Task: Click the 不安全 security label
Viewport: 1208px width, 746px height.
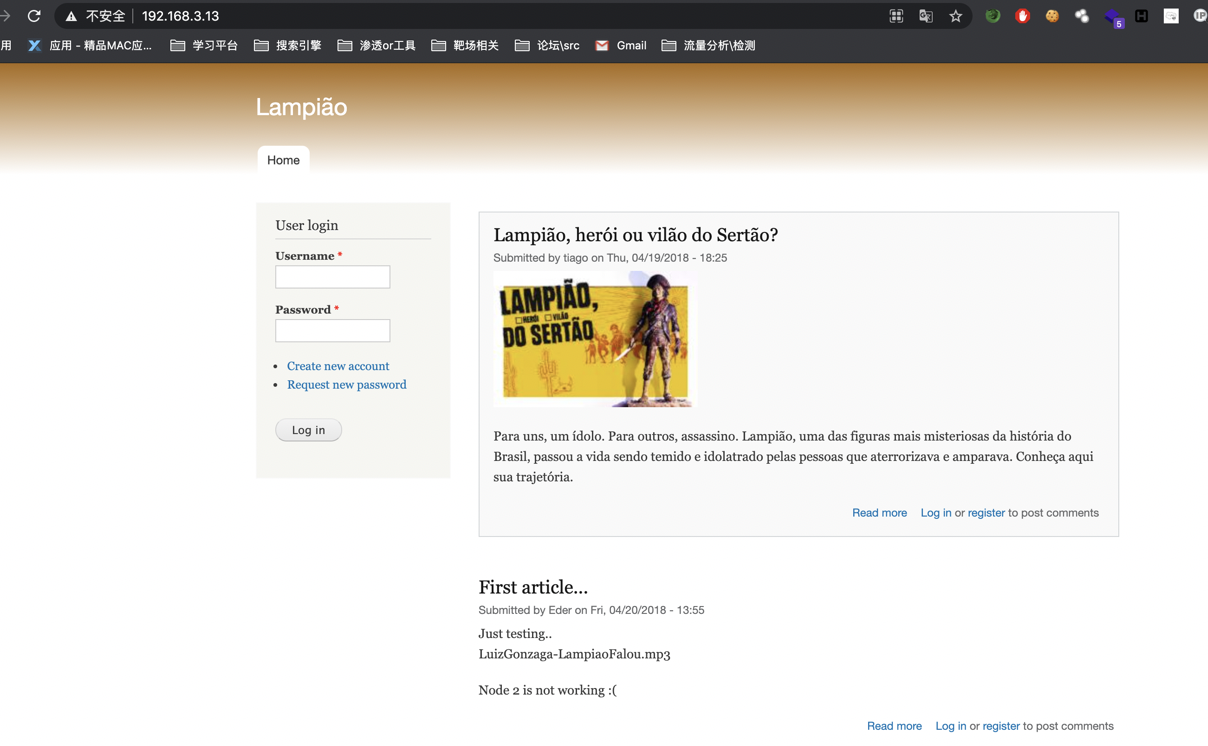Action: (106, 16)
